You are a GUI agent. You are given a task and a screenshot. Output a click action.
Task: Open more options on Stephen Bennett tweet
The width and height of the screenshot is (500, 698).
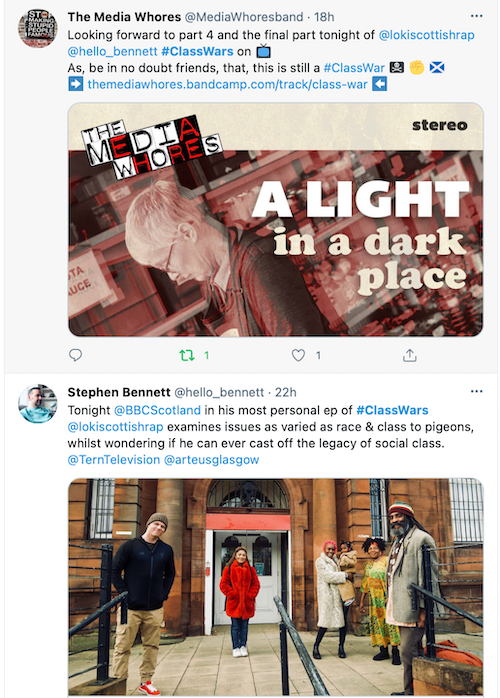click(476, 391)
